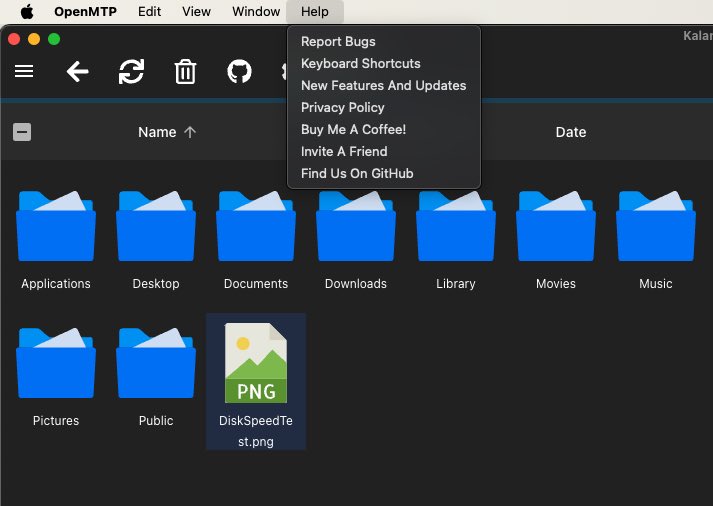Toggle the select-all checkbox in header
Screen dimensions: 713x506
tap(22, 132)
